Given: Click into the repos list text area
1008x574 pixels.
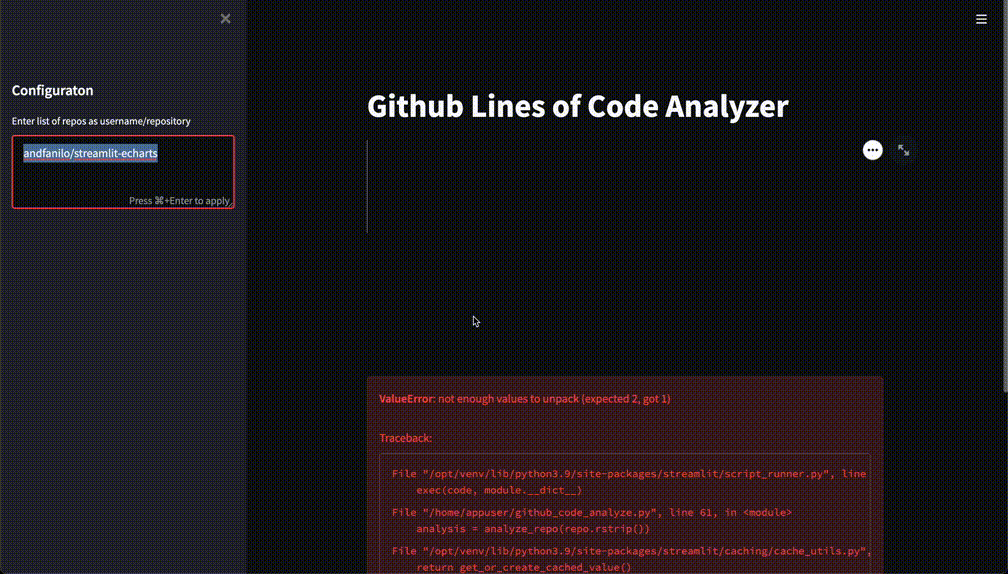Looking at the screenshot, I should click(x=123, y=172).
